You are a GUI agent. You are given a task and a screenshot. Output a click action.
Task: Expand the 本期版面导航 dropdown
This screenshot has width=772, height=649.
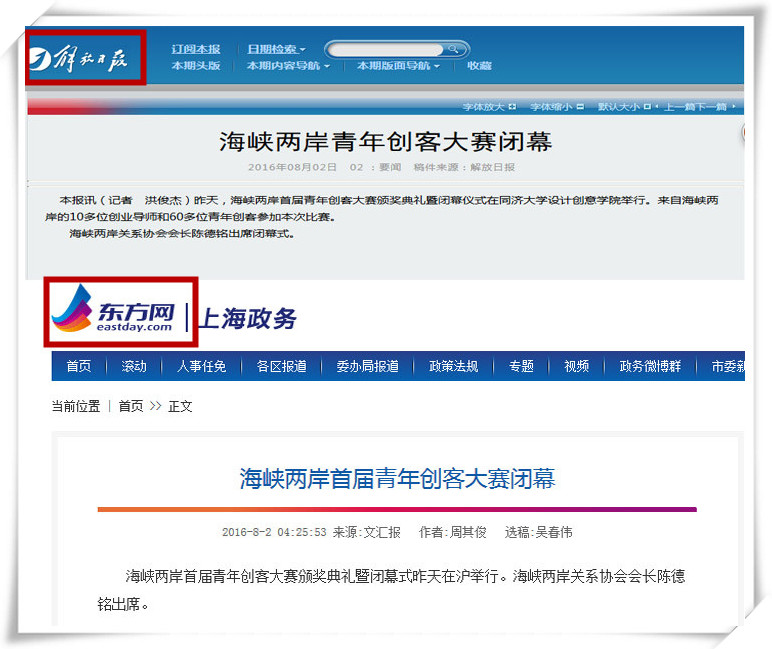click(398, 66)
